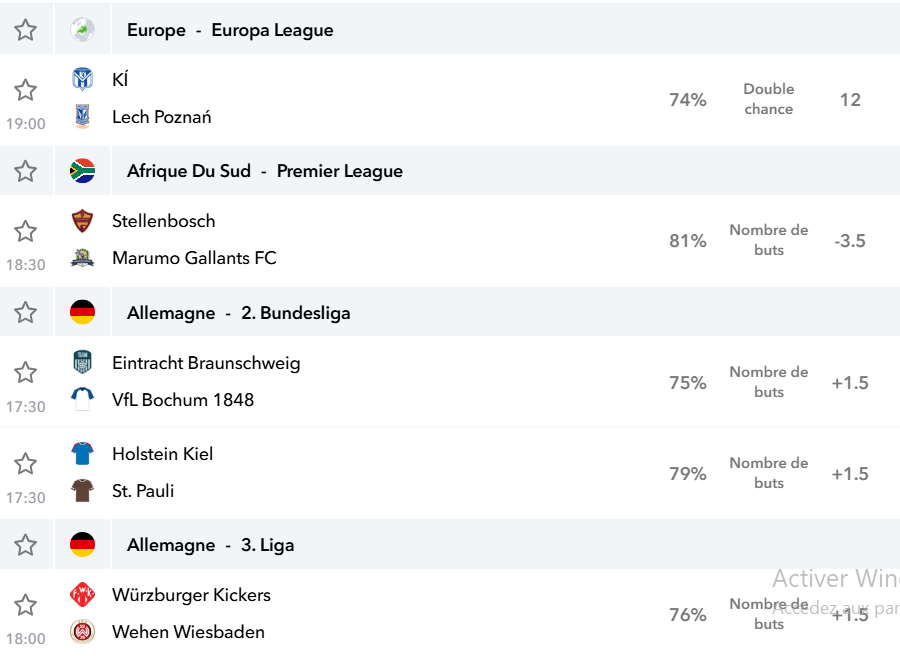Star the KÍ vs Lech Poznań match
Viewport: 900px width, 658px height.
tap(25, 90)
